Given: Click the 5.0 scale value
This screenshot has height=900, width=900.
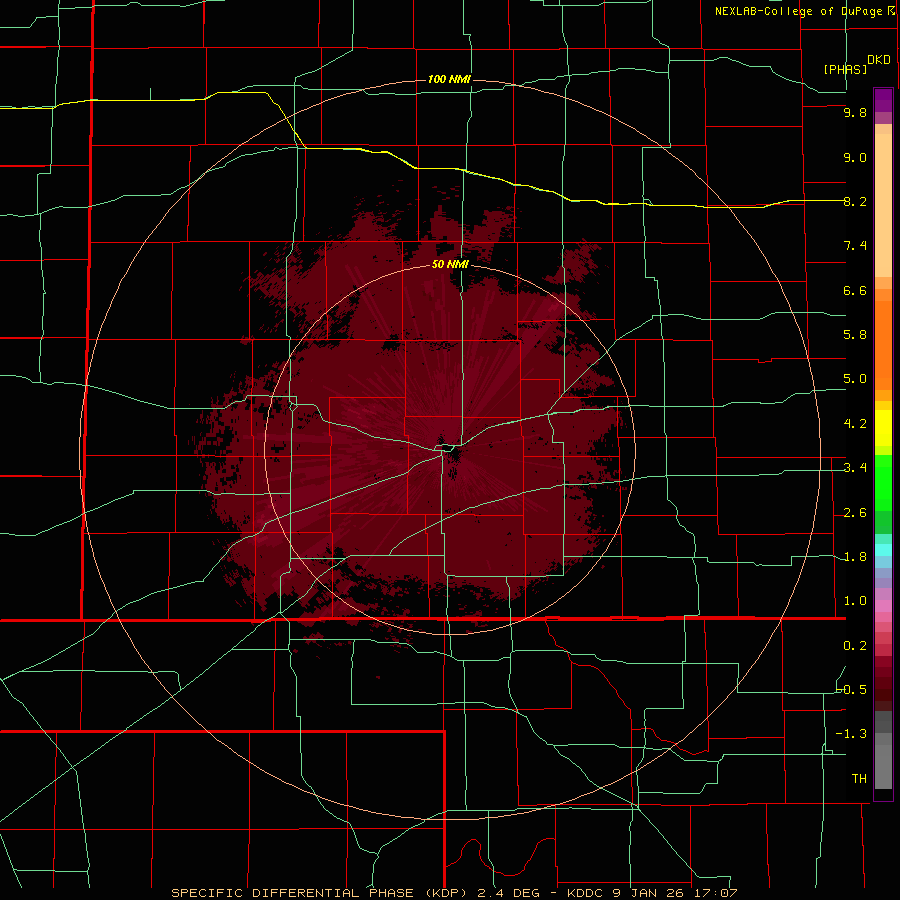Looking at the screenshot, I should pyautogui.click(x=855, y=379).
